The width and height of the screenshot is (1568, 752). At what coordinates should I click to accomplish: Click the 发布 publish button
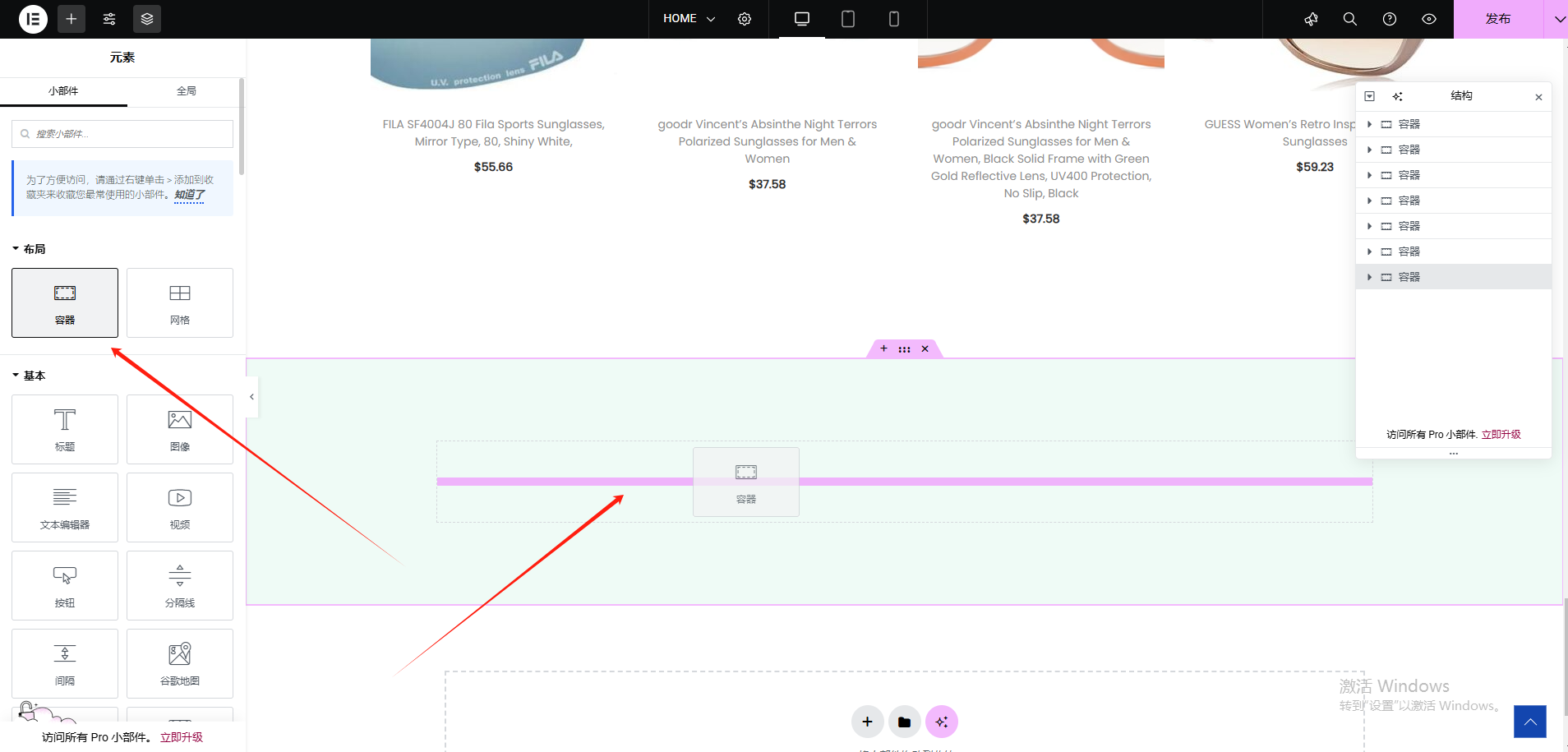click(x=1497, y=19)
